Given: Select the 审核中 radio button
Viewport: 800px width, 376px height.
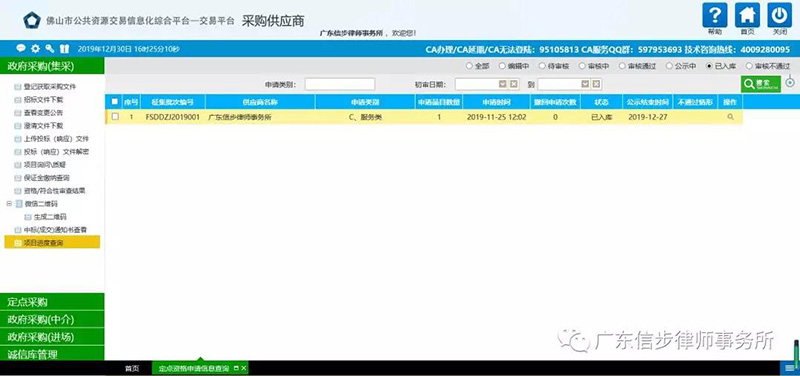Looking at the screenshot, I should point(582,66).
